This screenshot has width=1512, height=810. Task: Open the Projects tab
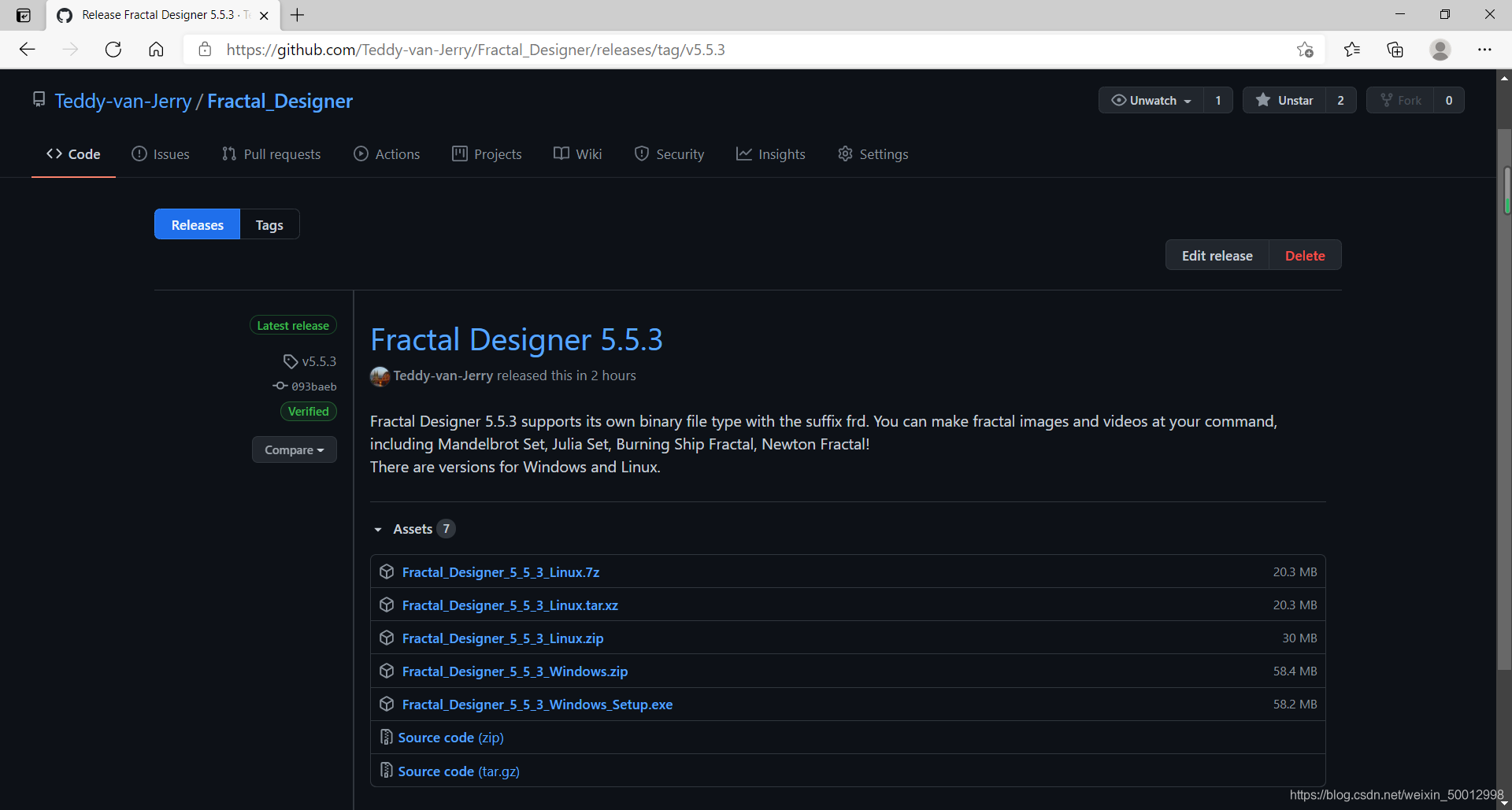click(487, 154)
